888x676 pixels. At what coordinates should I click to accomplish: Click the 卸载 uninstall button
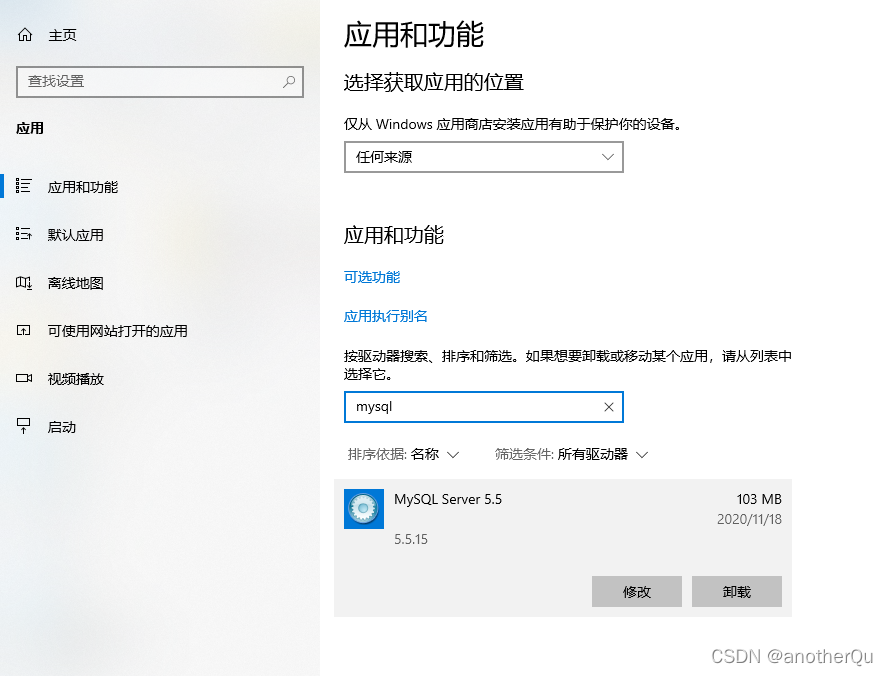pyautogui.click(x=737, y=592)
